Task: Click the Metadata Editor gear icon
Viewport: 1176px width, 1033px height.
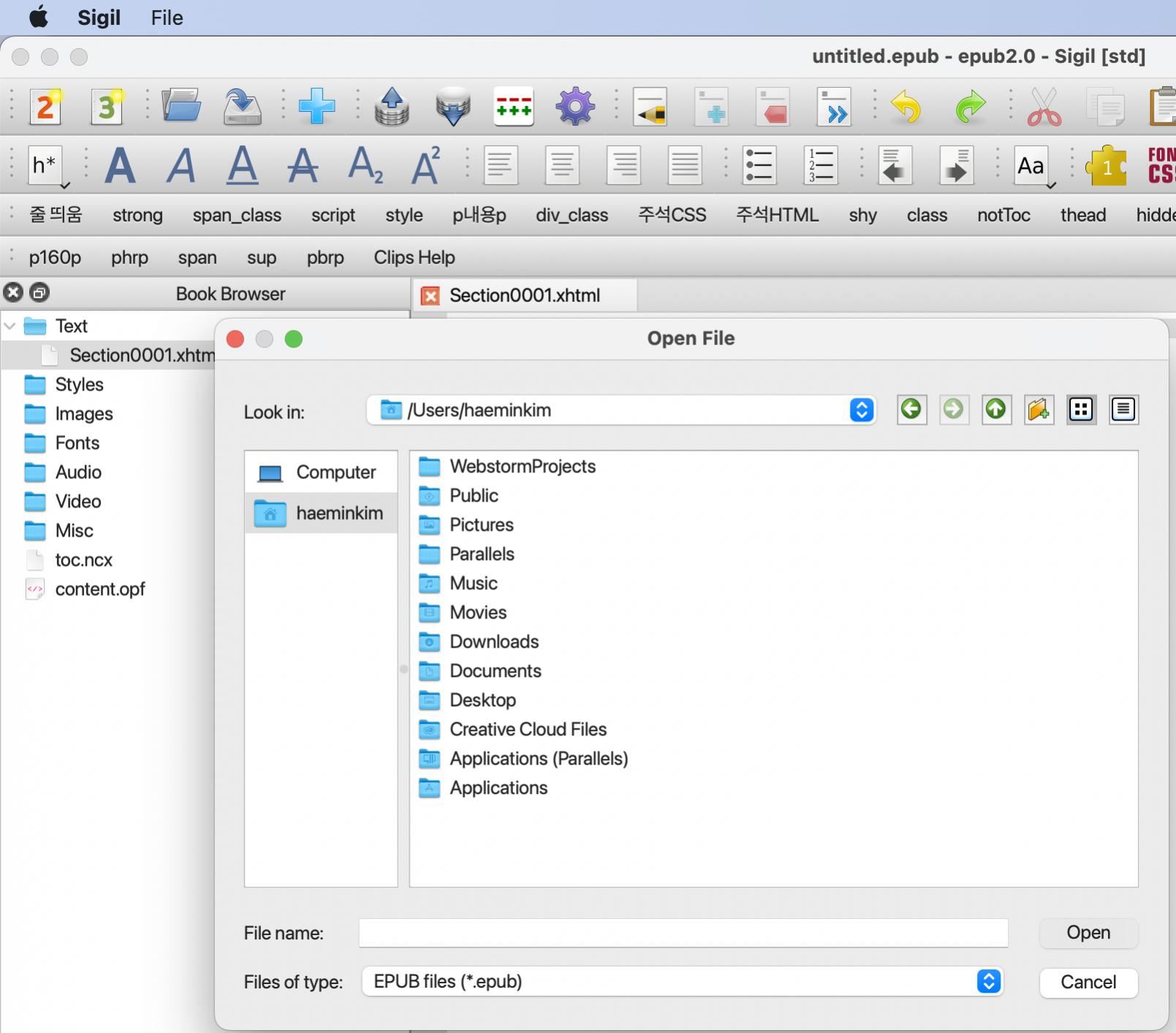Action: [x=575, y=107]
